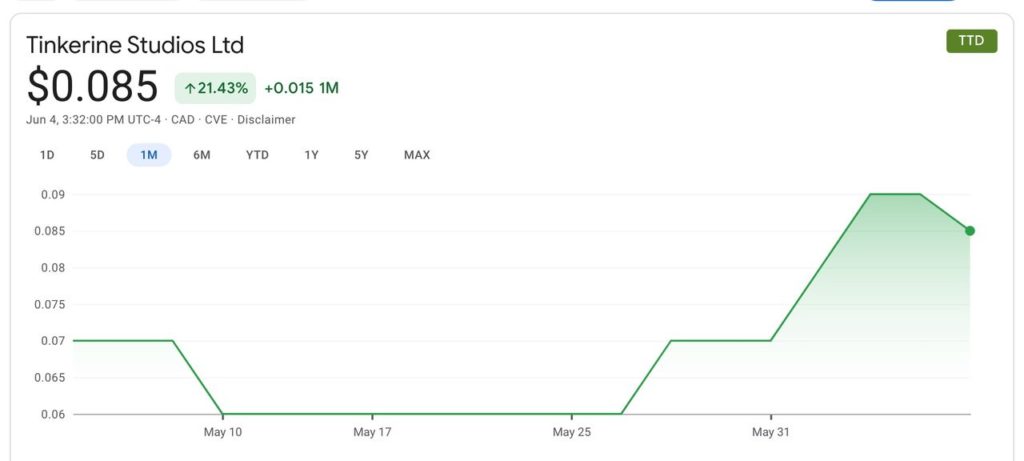
Task: Click the $0.085 current price
Action: point(92,87)
